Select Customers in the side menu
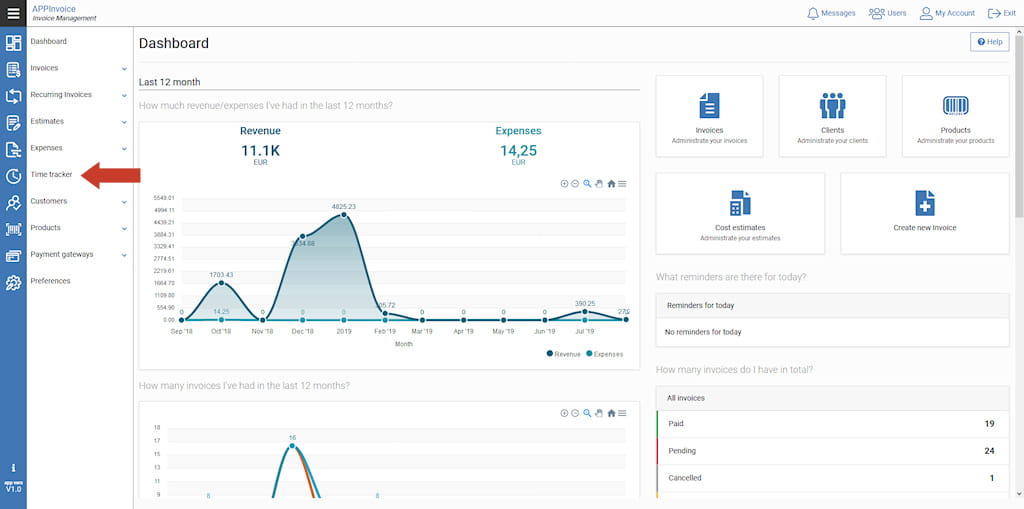This screenshot has width=1024, height=509. pos(48,201)
